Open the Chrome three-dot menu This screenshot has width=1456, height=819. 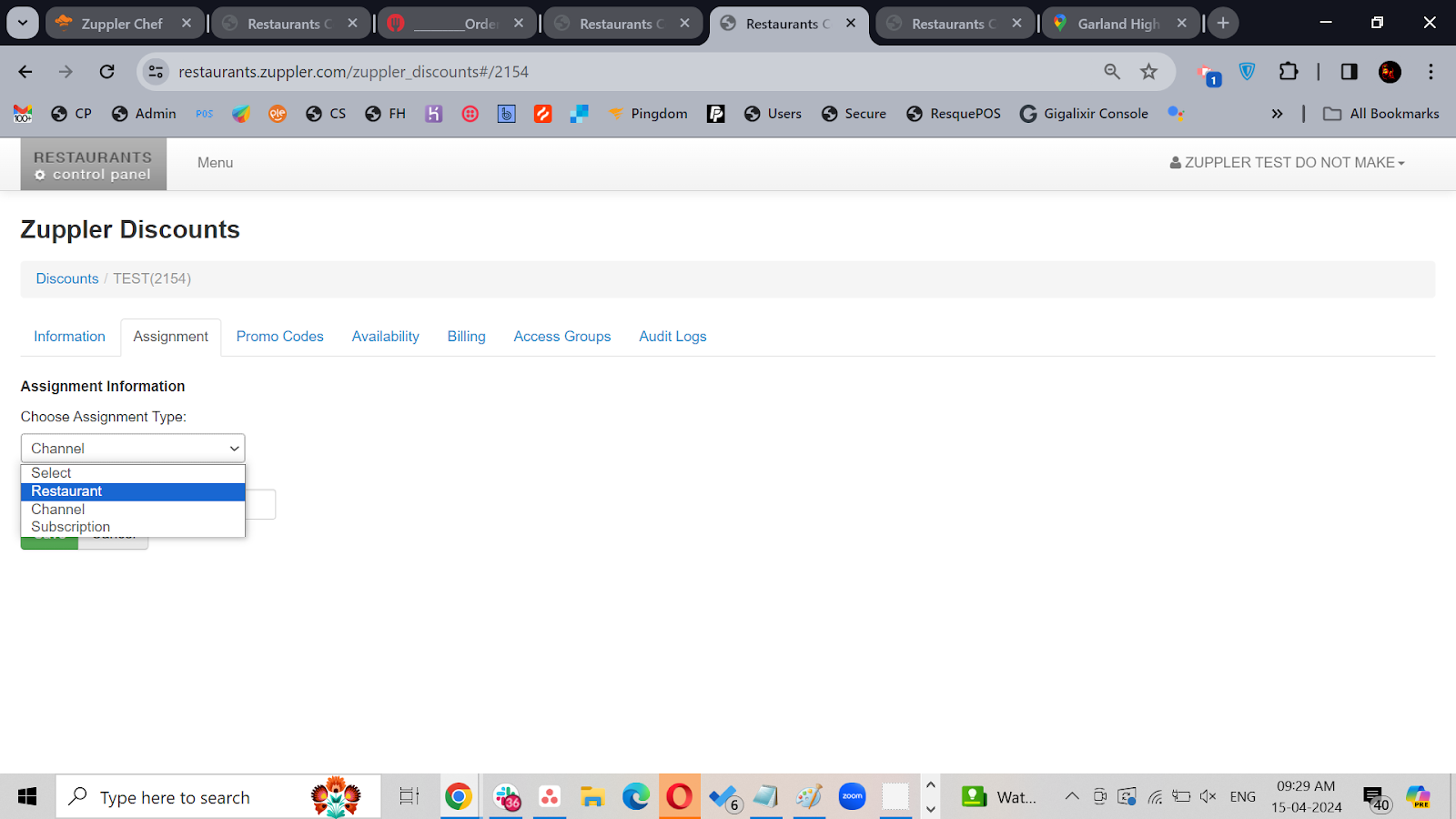pyautogui.click(x=1431, y=72)
